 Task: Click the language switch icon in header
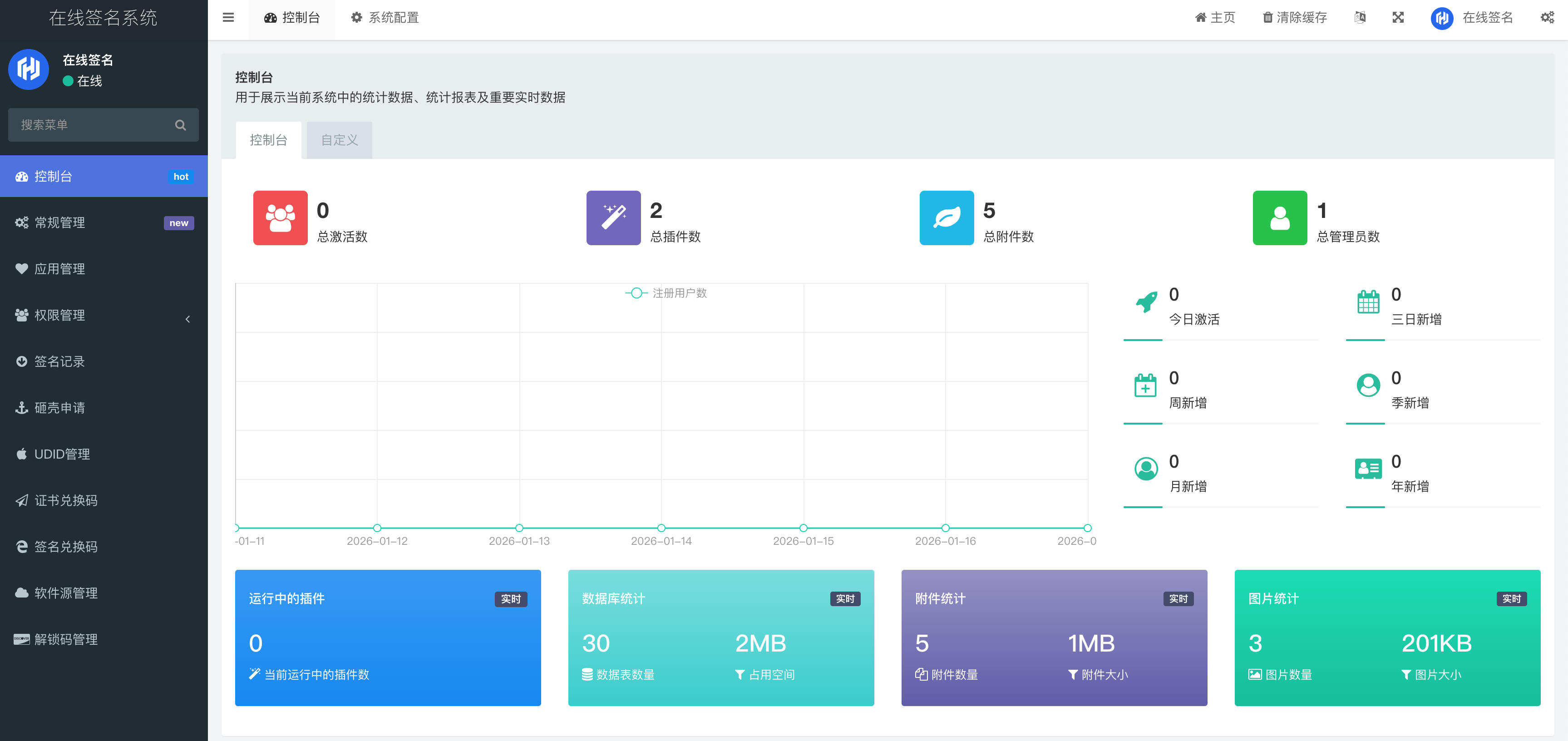pyautogui.click(x=1359, y=18)
